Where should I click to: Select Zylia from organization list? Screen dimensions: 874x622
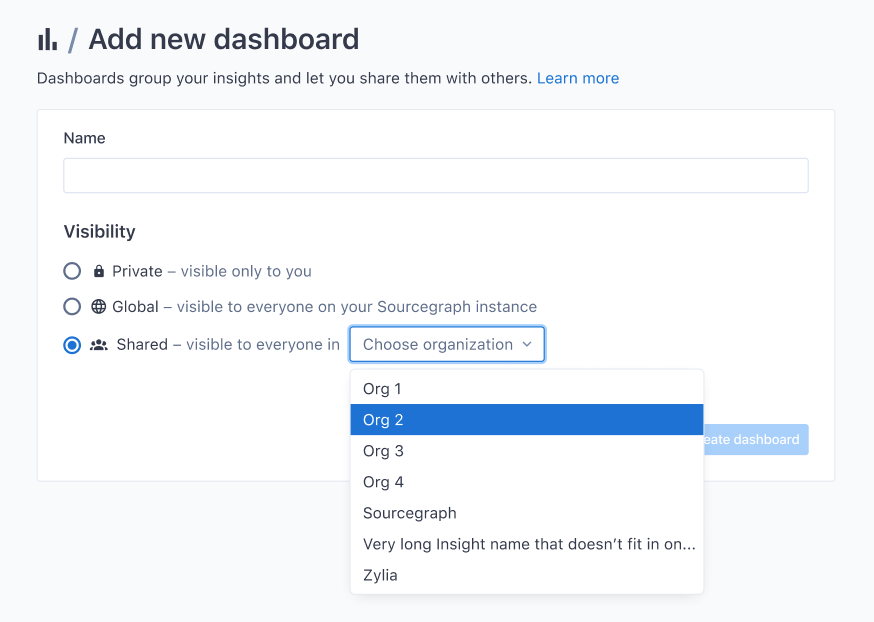527,576
